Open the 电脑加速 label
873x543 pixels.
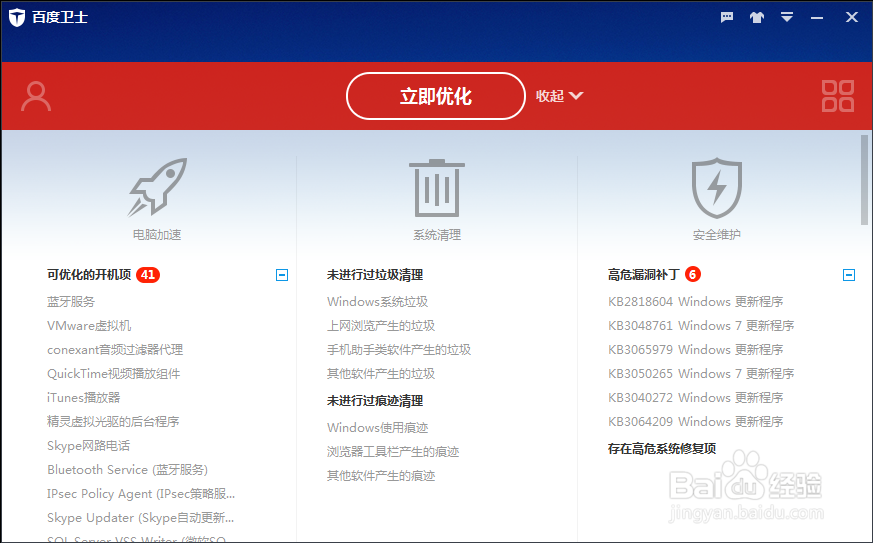pyautogui.click(x=157, y=234)
